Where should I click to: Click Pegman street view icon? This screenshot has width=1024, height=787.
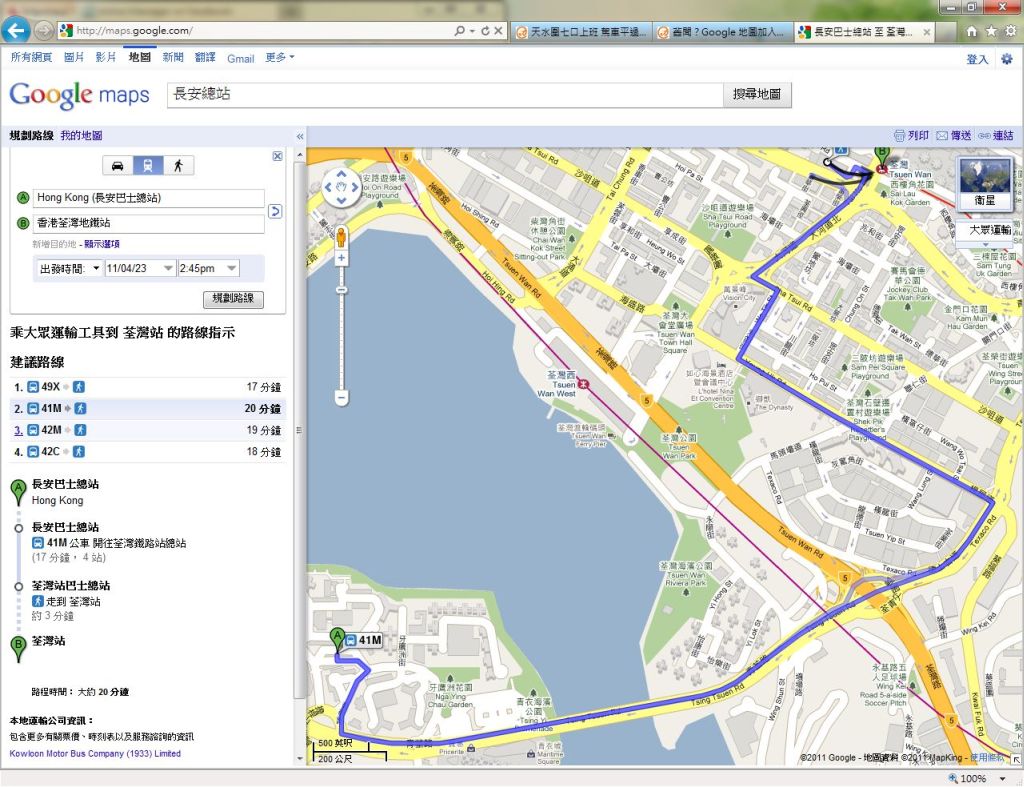[x=341, y=238]
